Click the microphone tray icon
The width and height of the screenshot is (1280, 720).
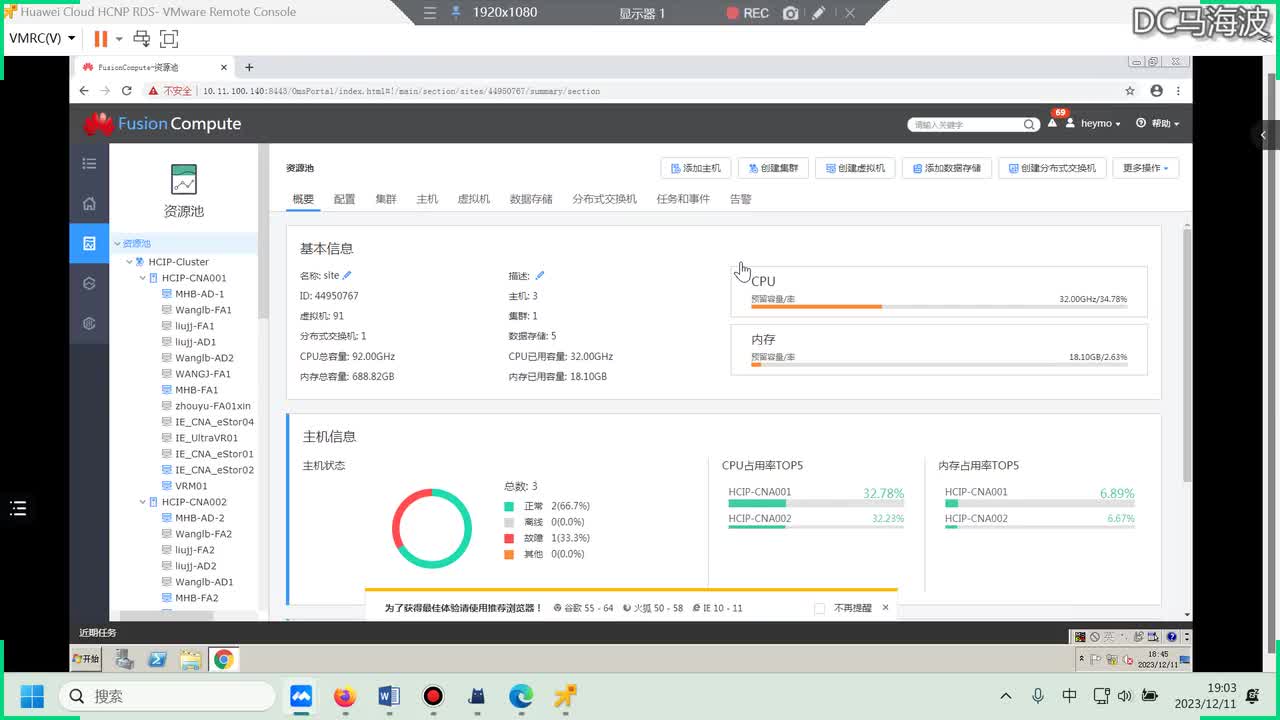(x=1038, y=696)
